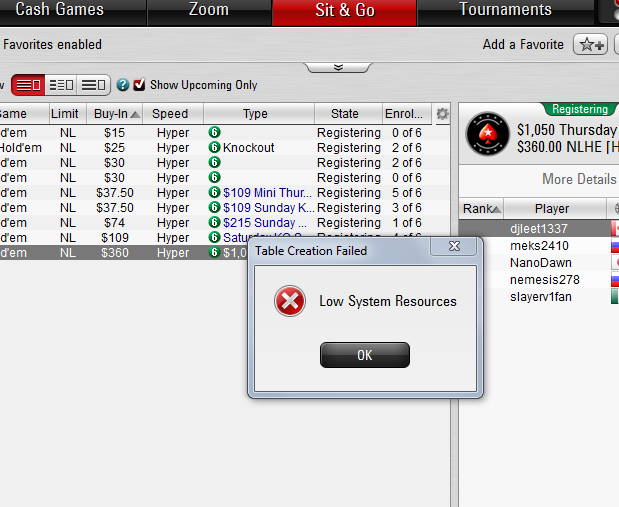Screen dimensions: 619x507
Task: Select the middle split-list view mode icon
Action: click(x=61, y=85)
